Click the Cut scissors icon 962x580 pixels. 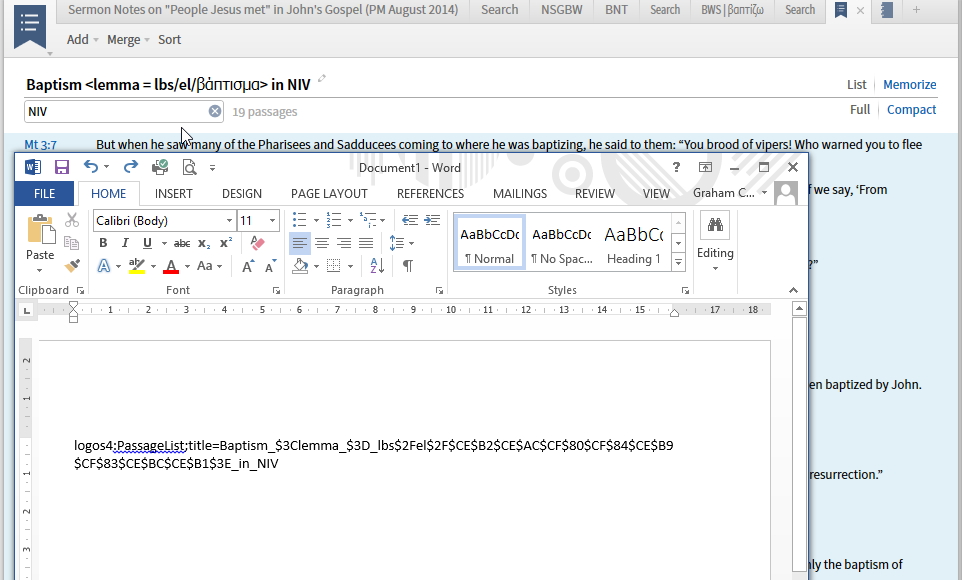click(x=72, y=220)
